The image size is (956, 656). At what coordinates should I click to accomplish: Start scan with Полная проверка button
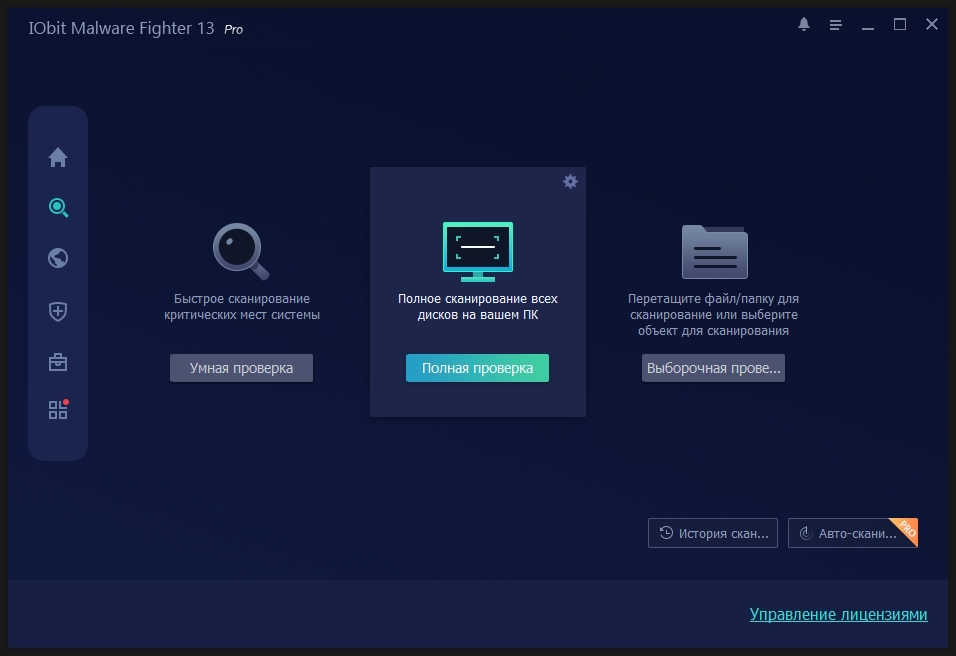coord(477,368)
